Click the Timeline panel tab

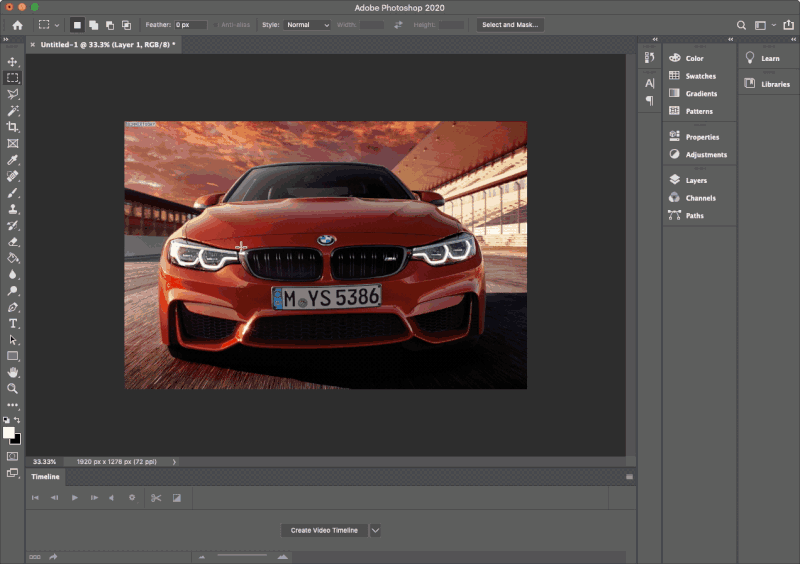(45, 477)
